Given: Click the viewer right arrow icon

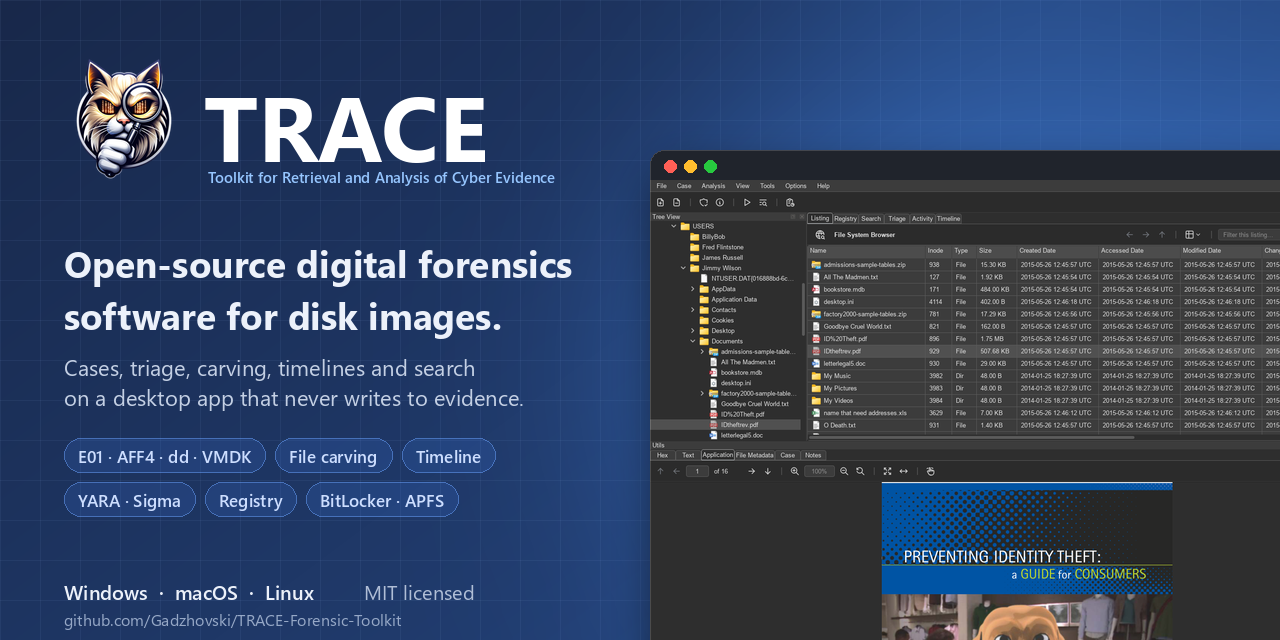Looking at the screenshot, I should [751, 471].
